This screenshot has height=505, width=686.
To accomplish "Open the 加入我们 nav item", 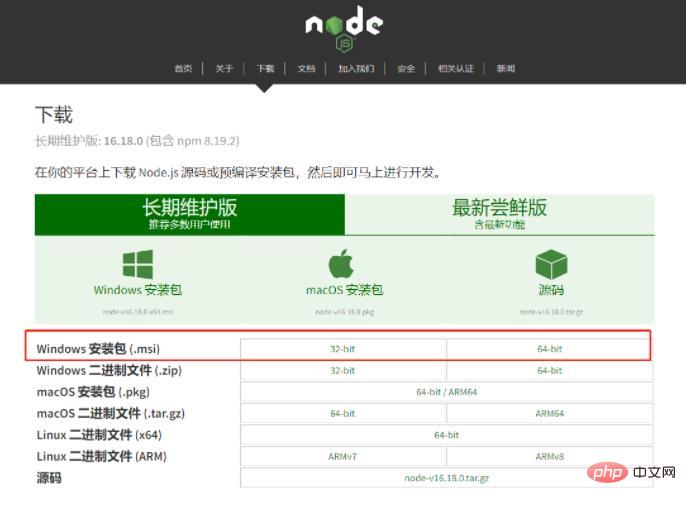I will click(356, 68).
